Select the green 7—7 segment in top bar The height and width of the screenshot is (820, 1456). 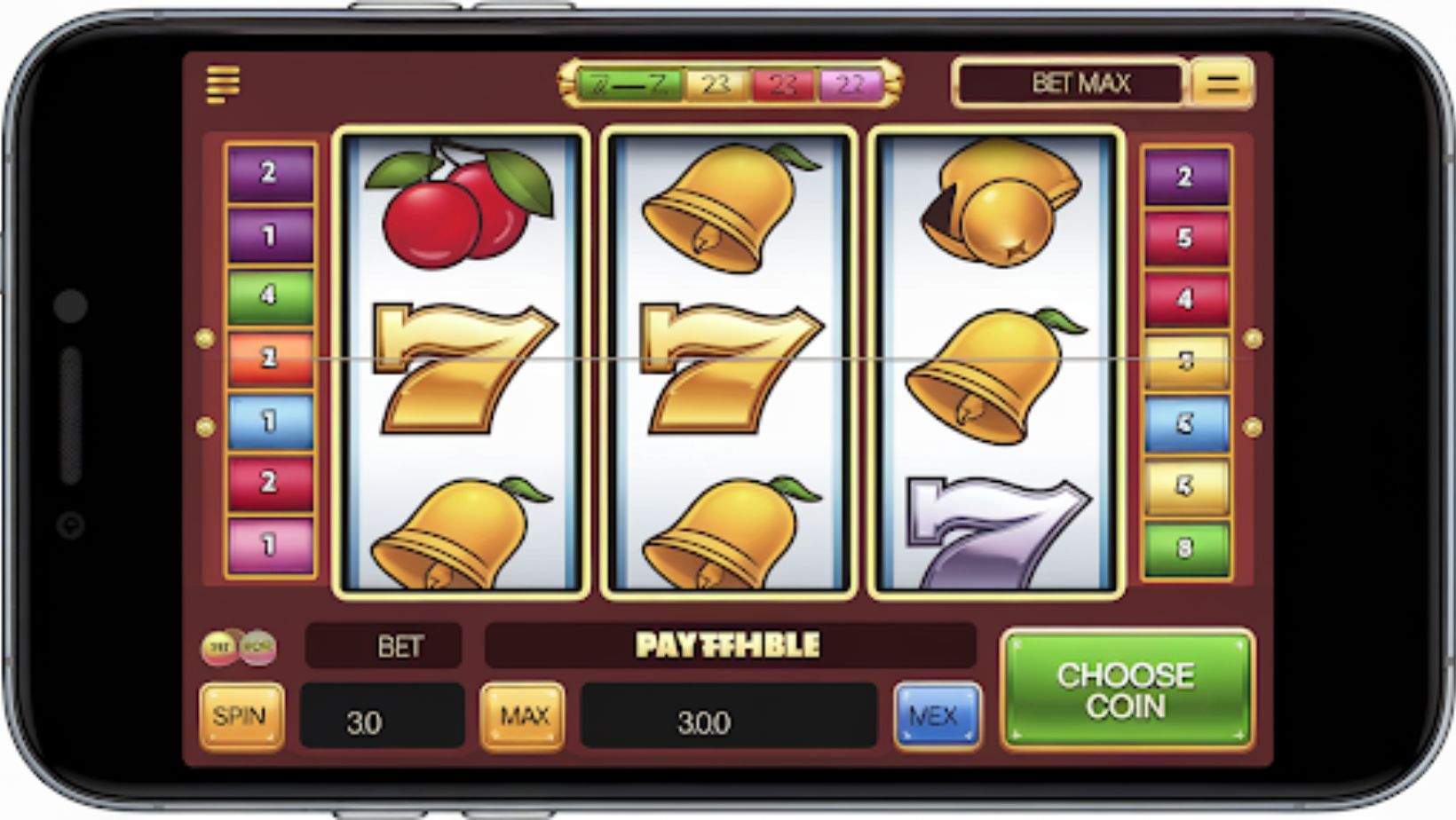click(629, 84)
